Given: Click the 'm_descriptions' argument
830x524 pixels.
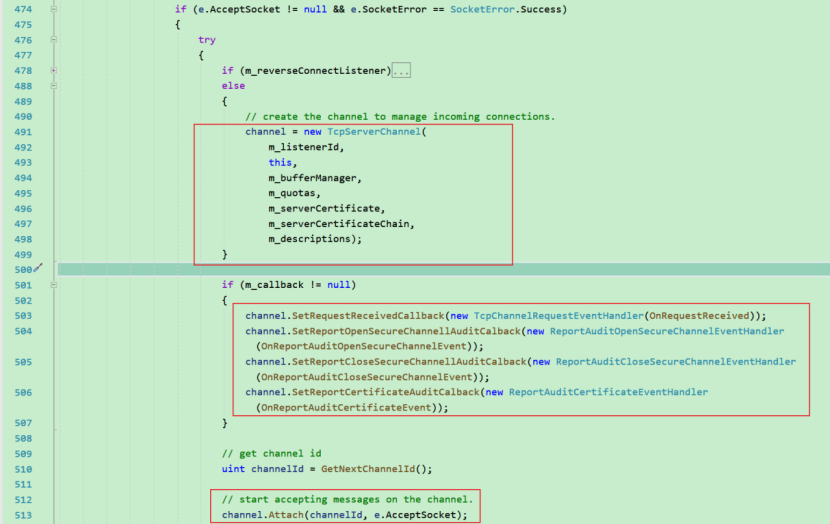Looking at the screenshot, I should coord(309,239).
